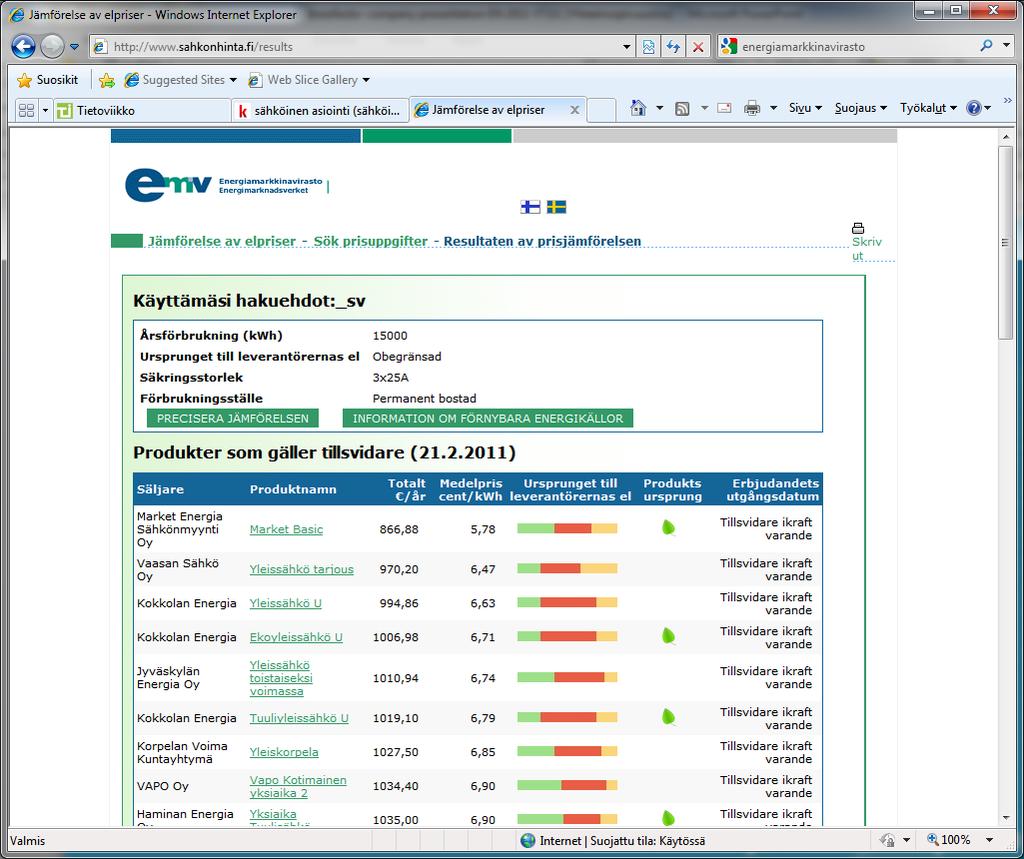Image resolution: width=1024 pixels, height=859 pixels.
Task: Click energy origin color bar for Market Basic
Action: [567, 528]
